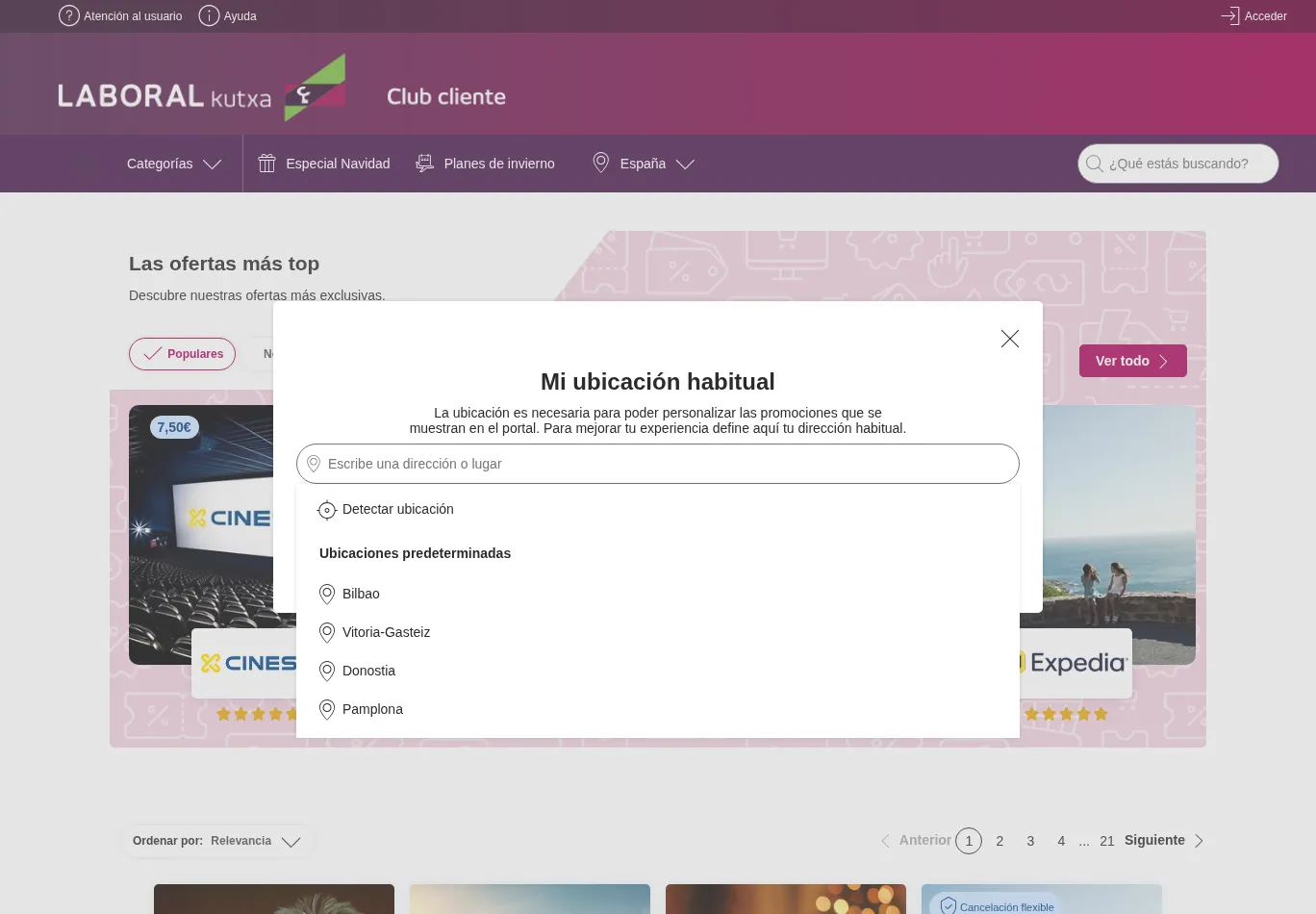Open Planes de invierno menu item
Image resolution: width=1316 pixels, height=914 pixels.
click(x=485, y=164)
